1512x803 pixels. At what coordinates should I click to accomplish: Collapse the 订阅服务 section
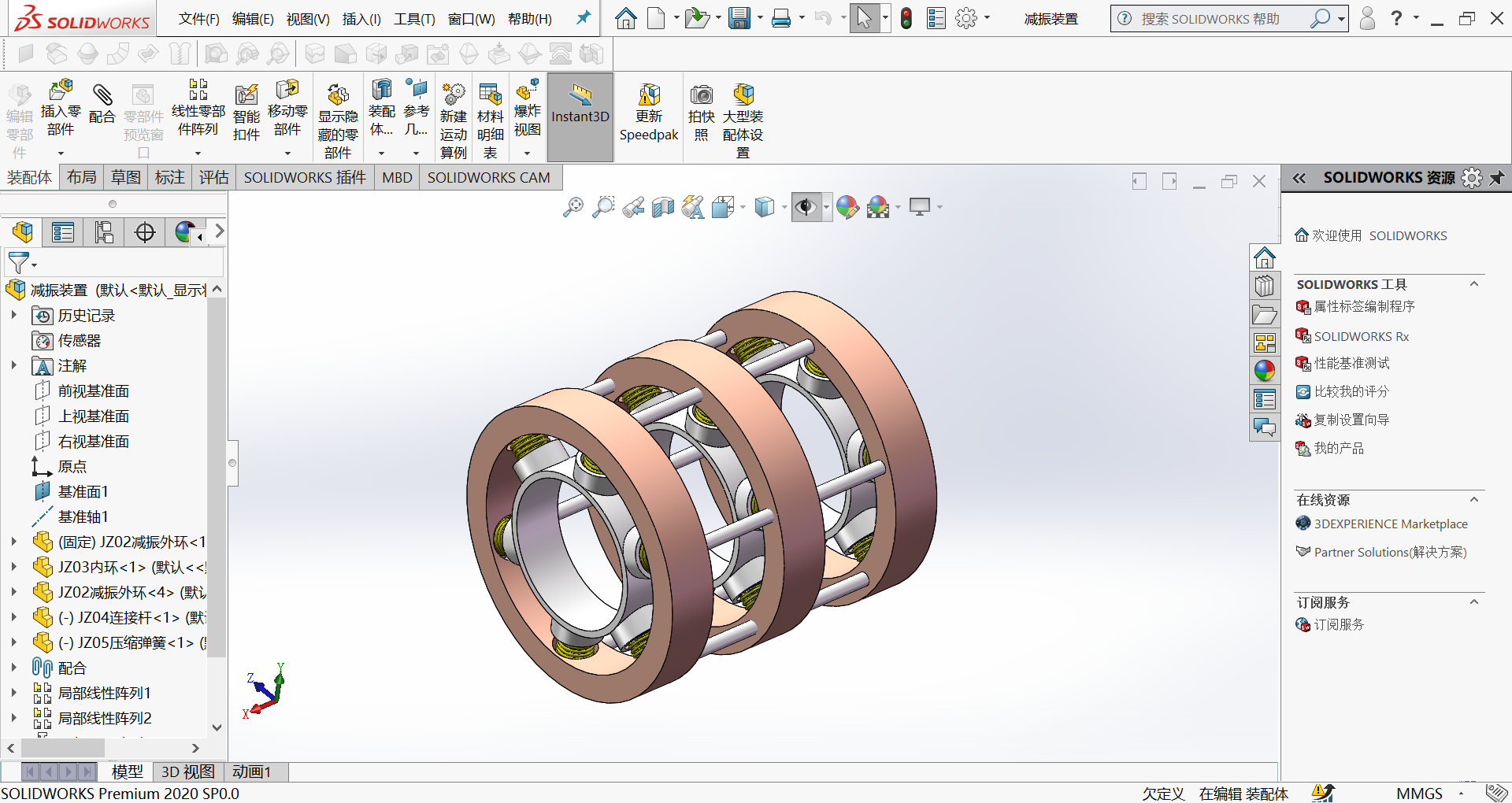pos(1474,602)
